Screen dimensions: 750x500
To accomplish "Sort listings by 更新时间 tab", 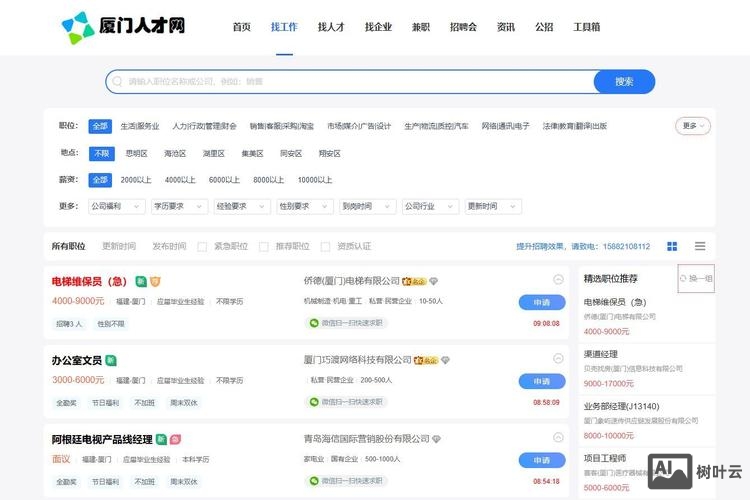I will pyautogui.click(x=119, y=246).
